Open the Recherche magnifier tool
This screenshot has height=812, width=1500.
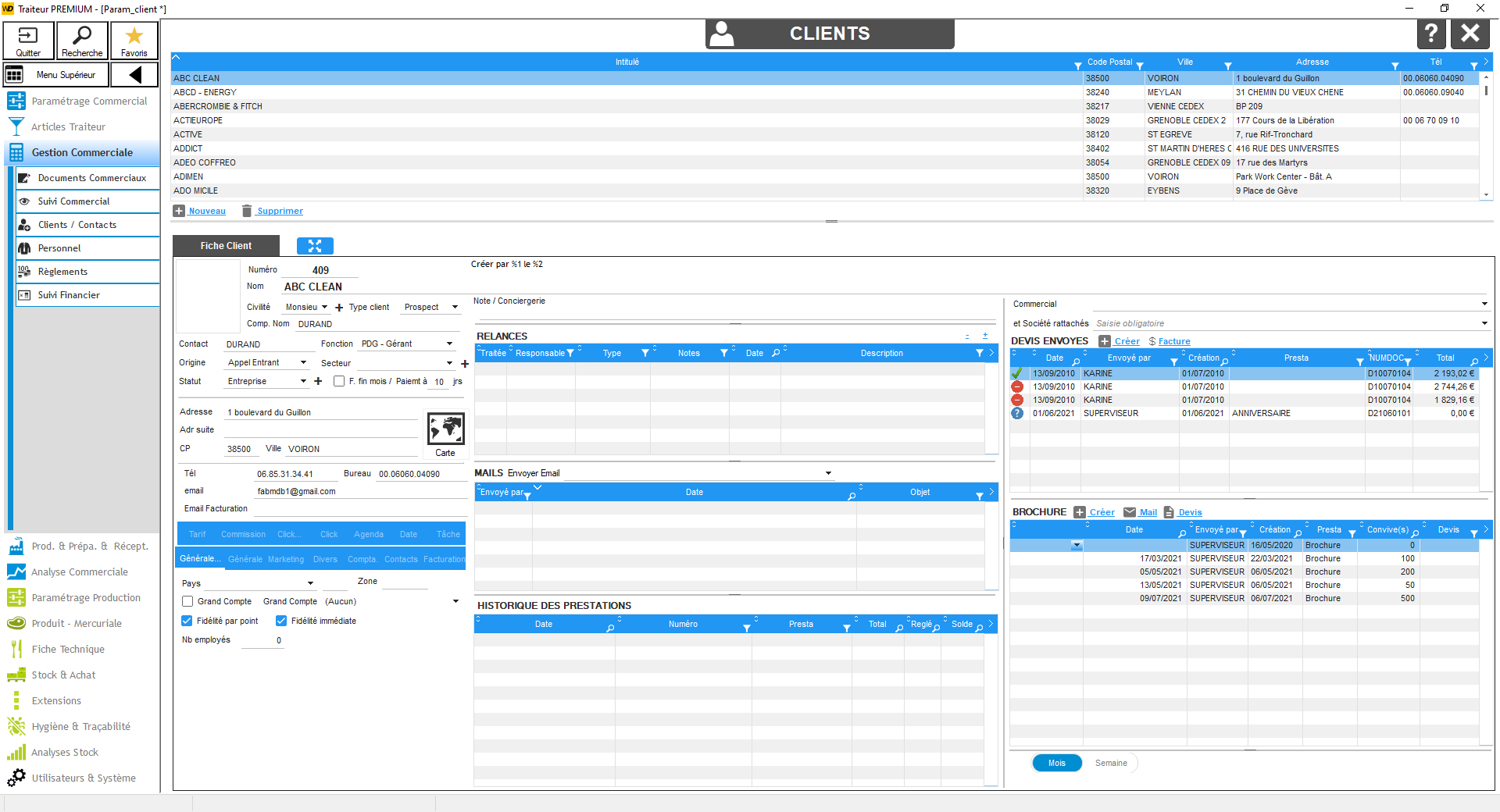82,41
